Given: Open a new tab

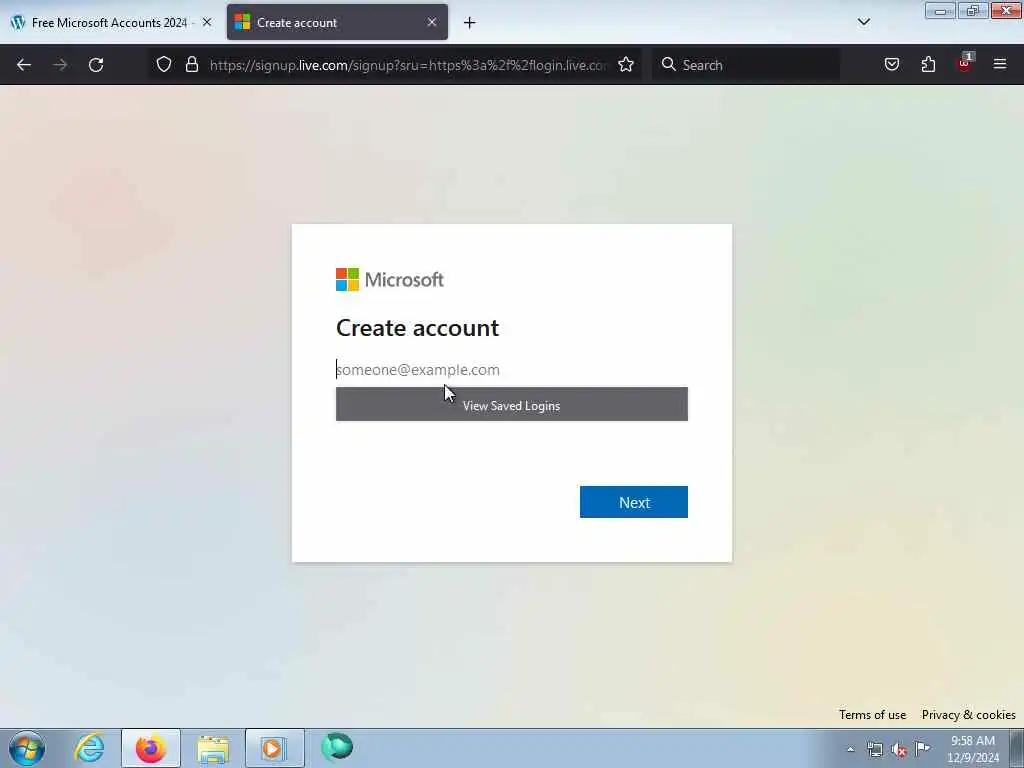Looking at the screenshot, I should pos(470,23).
